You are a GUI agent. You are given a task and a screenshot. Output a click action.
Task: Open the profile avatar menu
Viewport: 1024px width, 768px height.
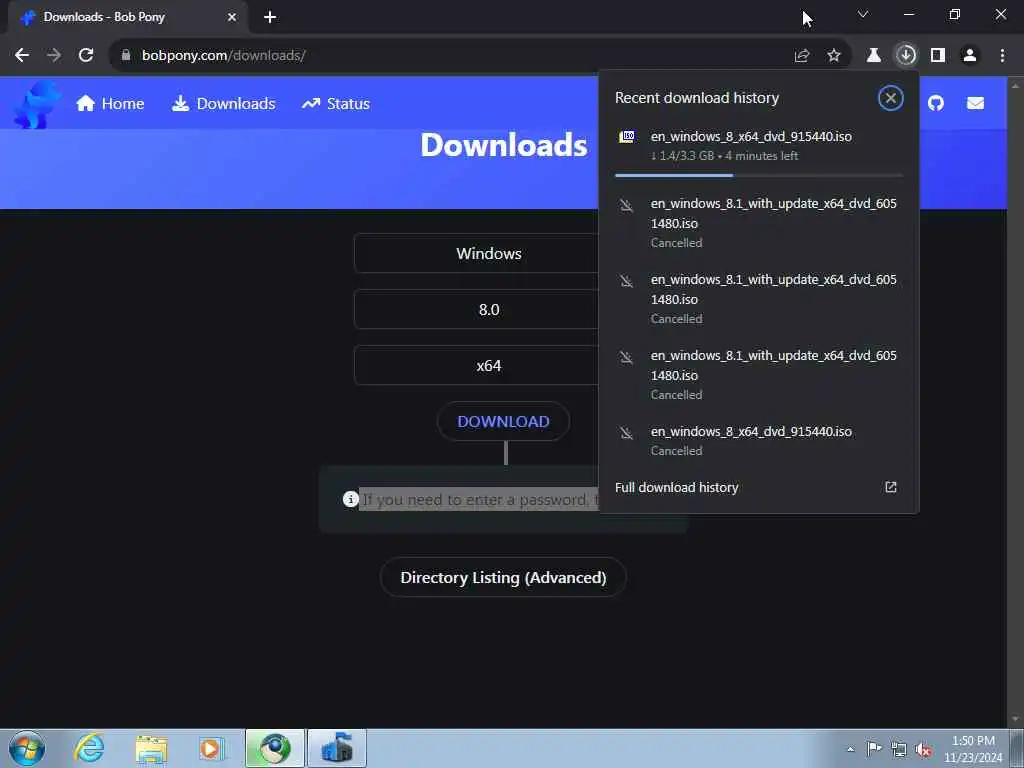[x=970, y=56]
